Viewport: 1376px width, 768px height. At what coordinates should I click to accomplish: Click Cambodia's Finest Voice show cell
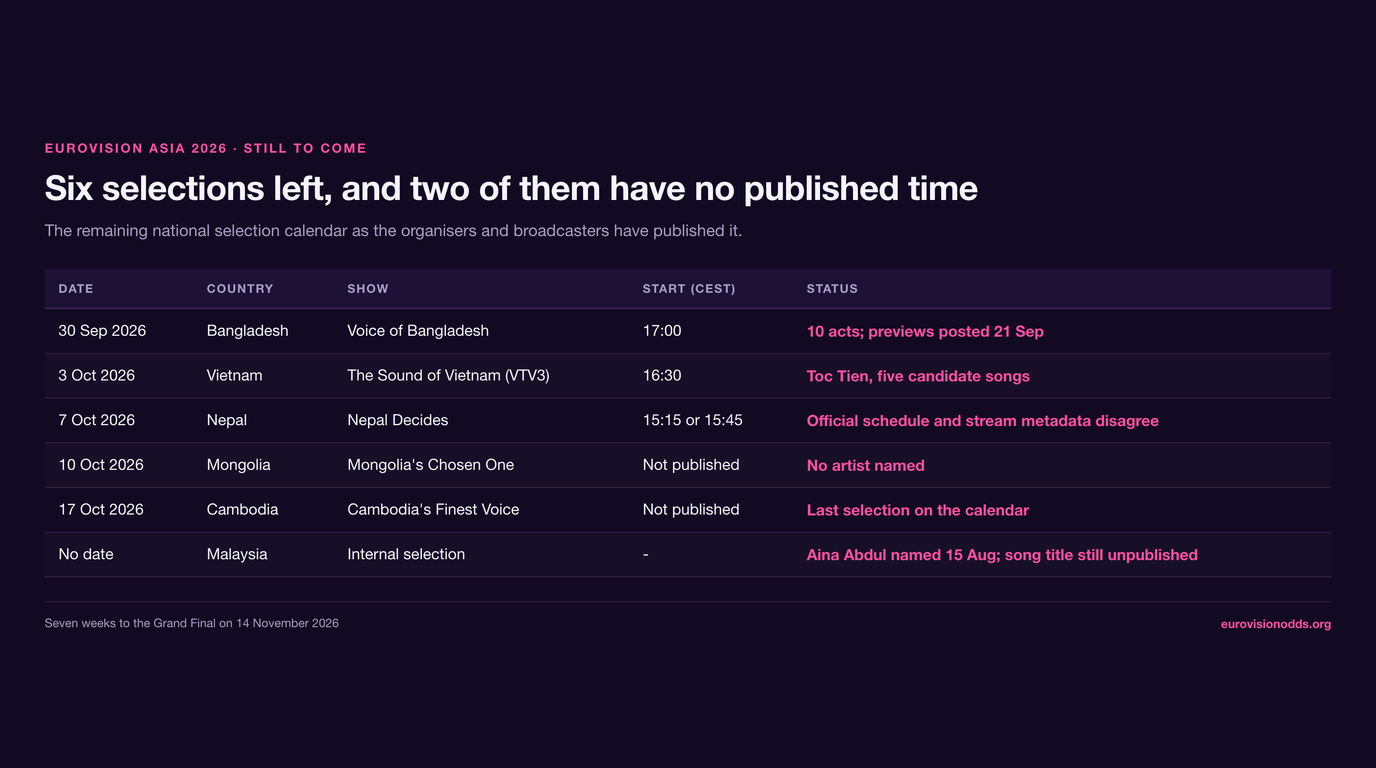pos(433,509)
